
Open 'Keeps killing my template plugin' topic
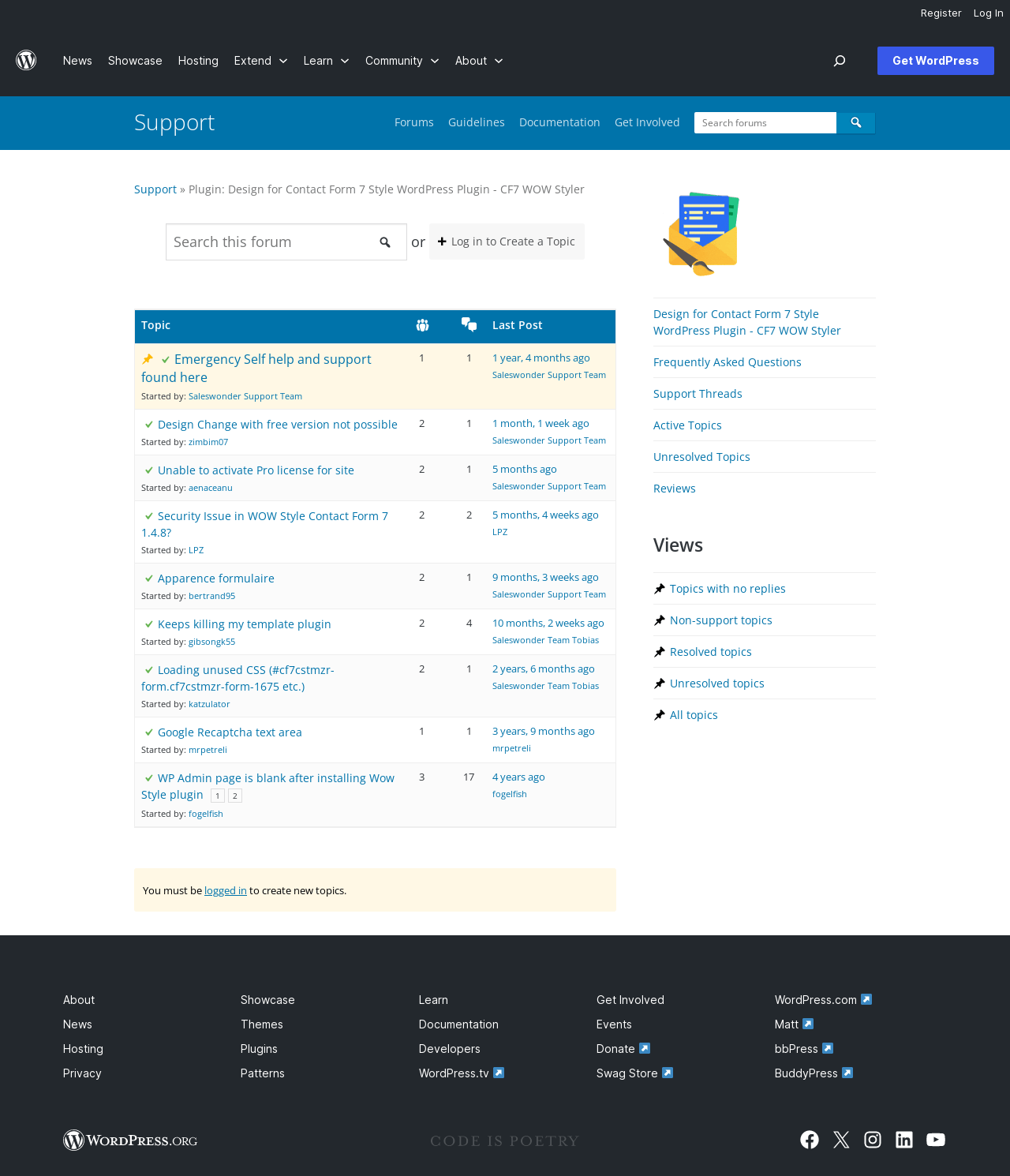245,624
